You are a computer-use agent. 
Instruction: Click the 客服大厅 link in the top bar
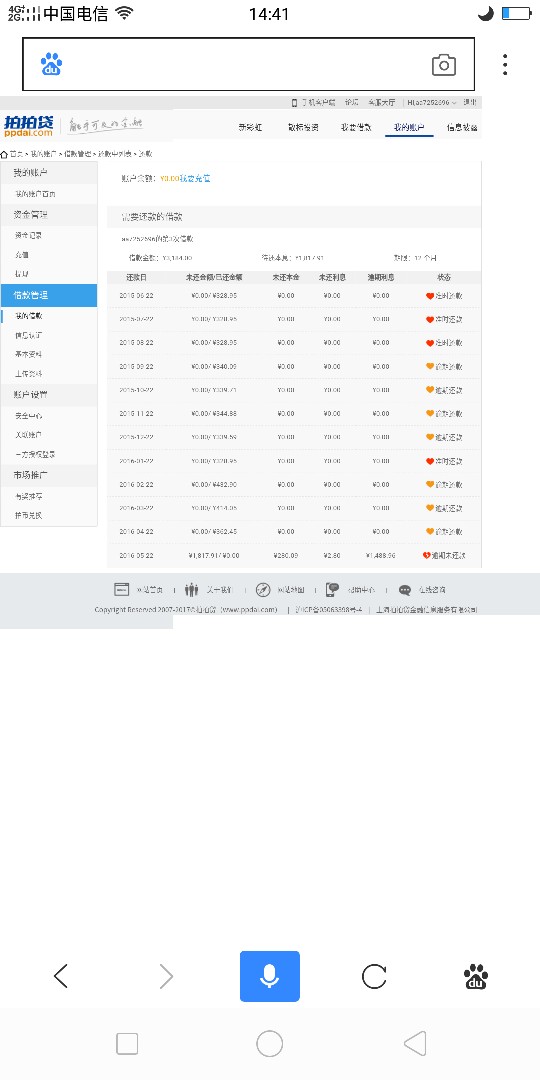[x=381, y=102]
